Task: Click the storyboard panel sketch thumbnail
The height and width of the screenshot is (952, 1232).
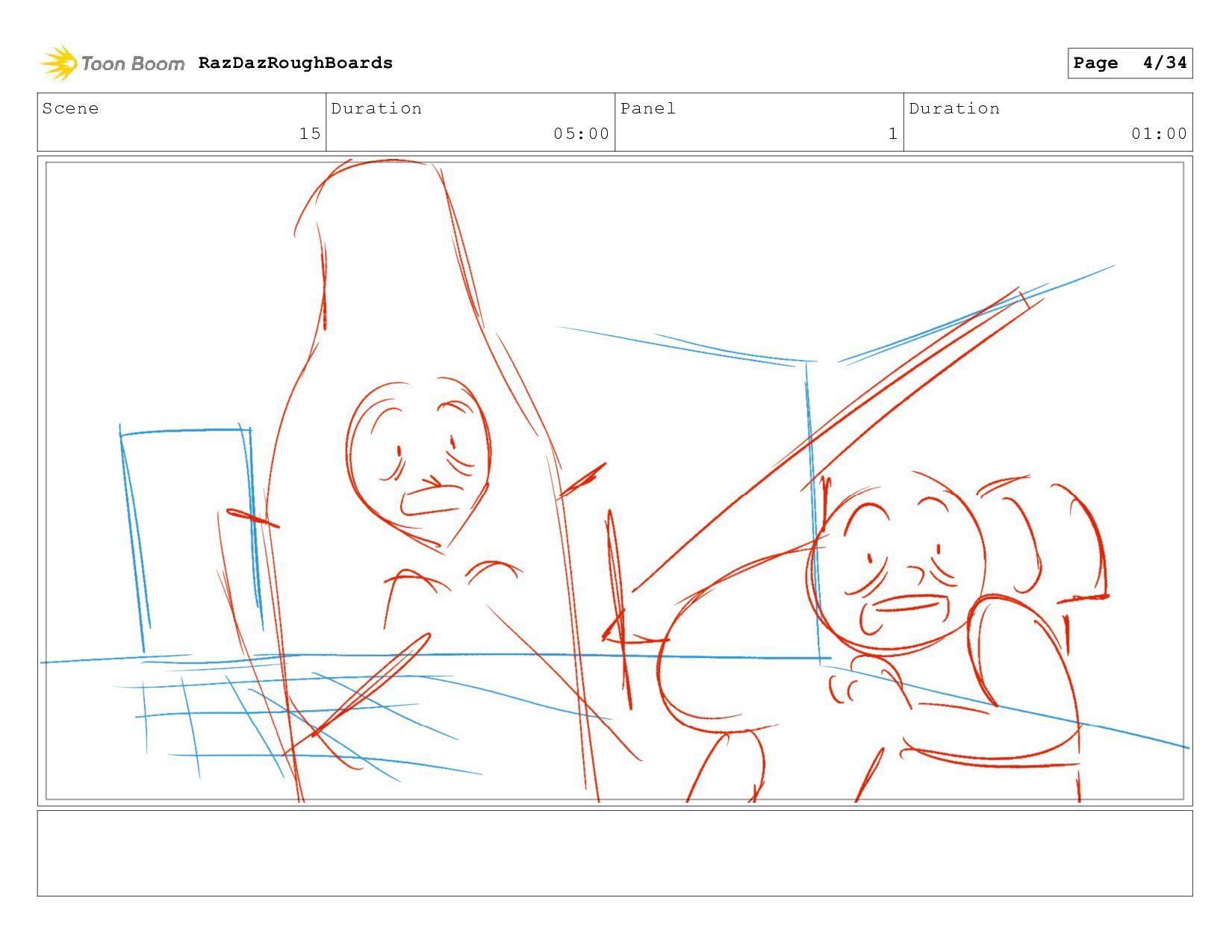Action: click(x=615, y=481)
